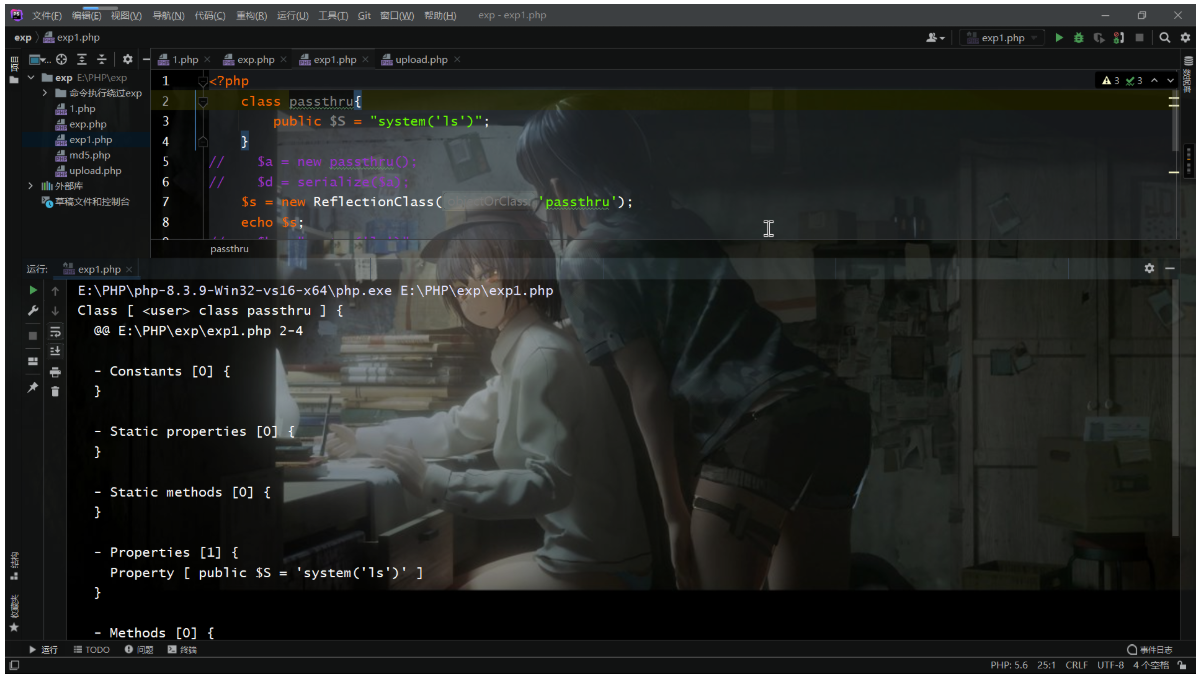Open the 工具(T) menu
1196x679 pixels.
point(333,15)
